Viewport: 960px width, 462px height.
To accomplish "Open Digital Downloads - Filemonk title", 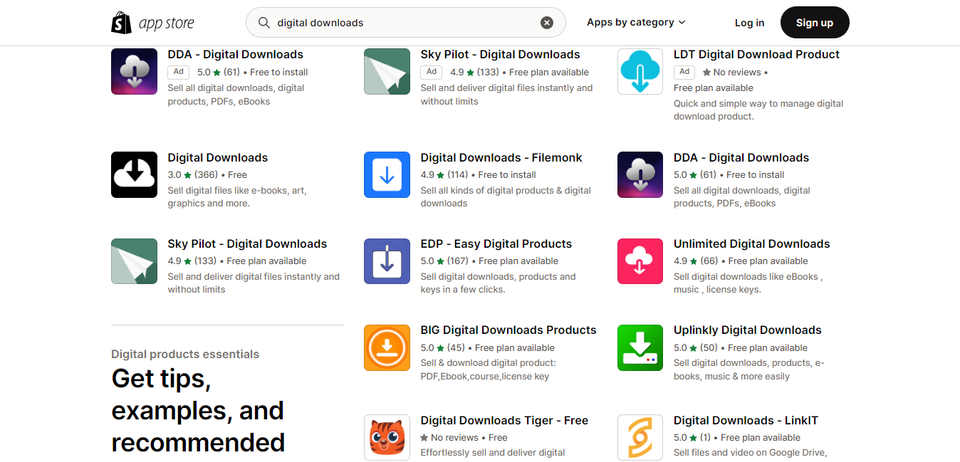I will pyautogui.click(x=501, y=157).
